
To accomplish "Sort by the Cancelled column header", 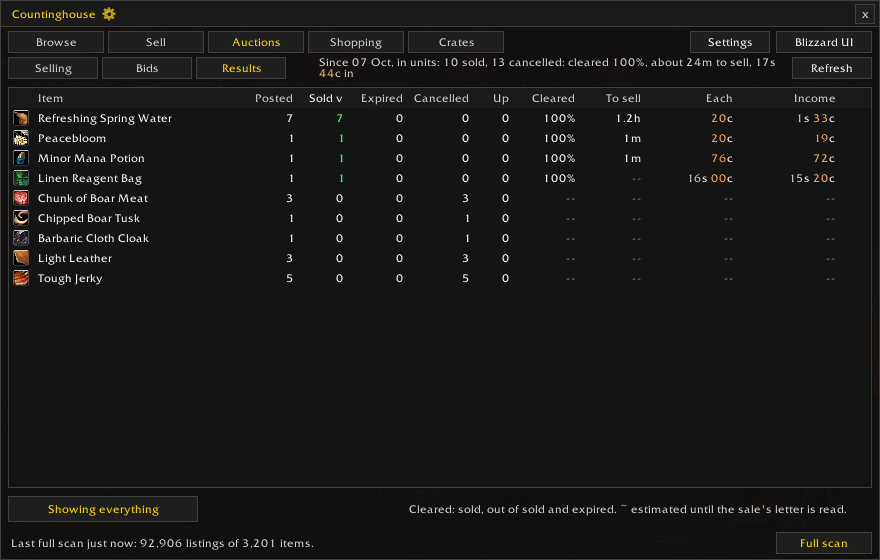I will (x=441, y=98).
